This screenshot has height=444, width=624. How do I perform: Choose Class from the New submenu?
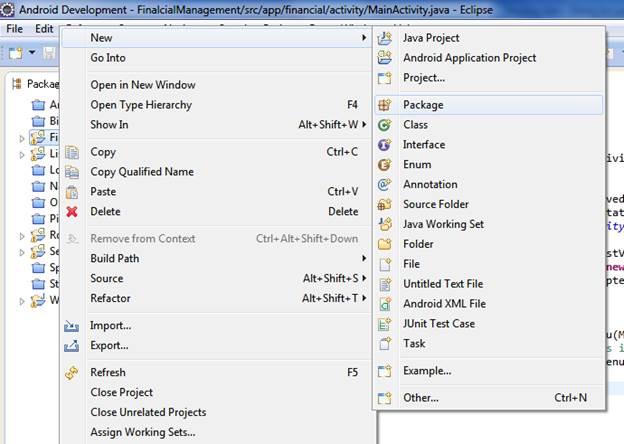tap(489, 125)
